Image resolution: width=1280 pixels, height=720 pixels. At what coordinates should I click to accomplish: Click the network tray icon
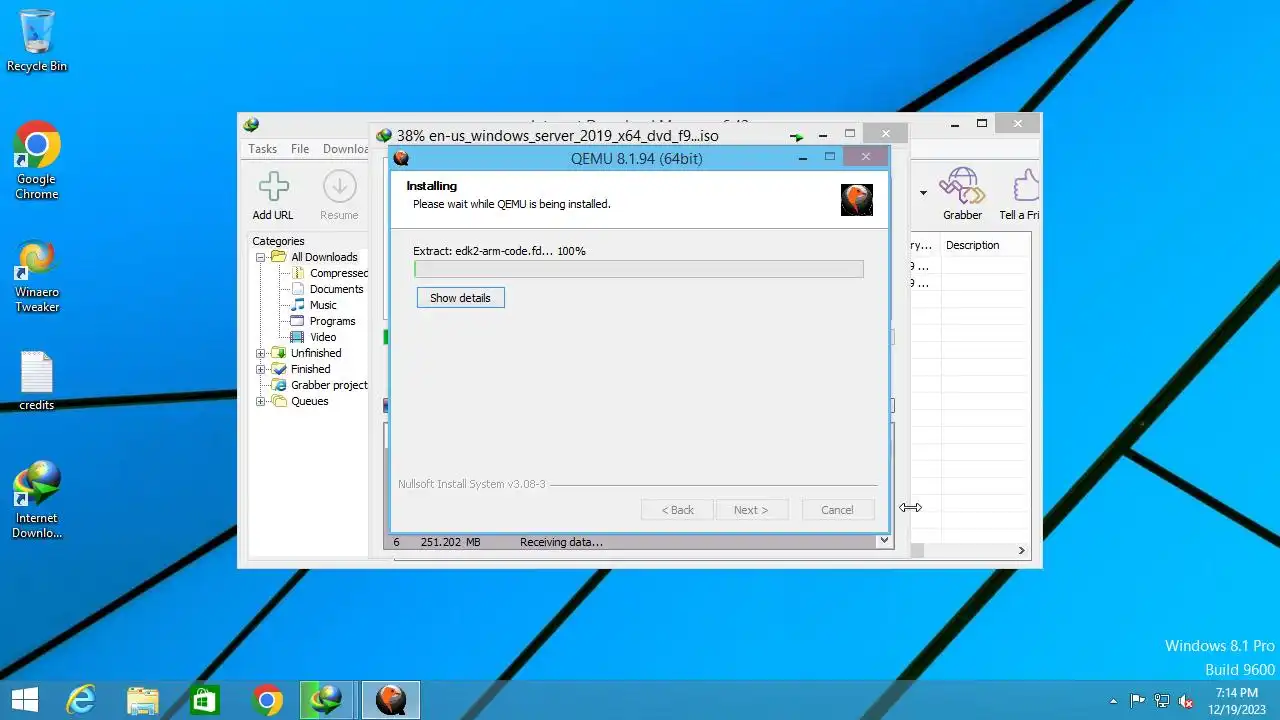(1162, 701)
